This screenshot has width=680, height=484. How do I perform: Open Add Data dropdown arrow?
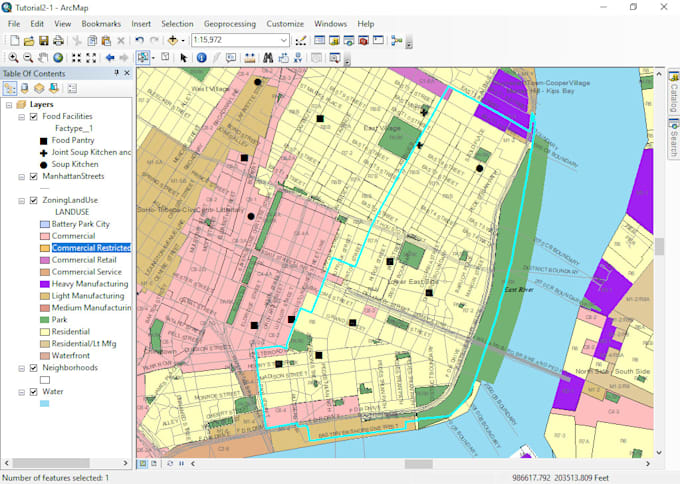[183, 41]
